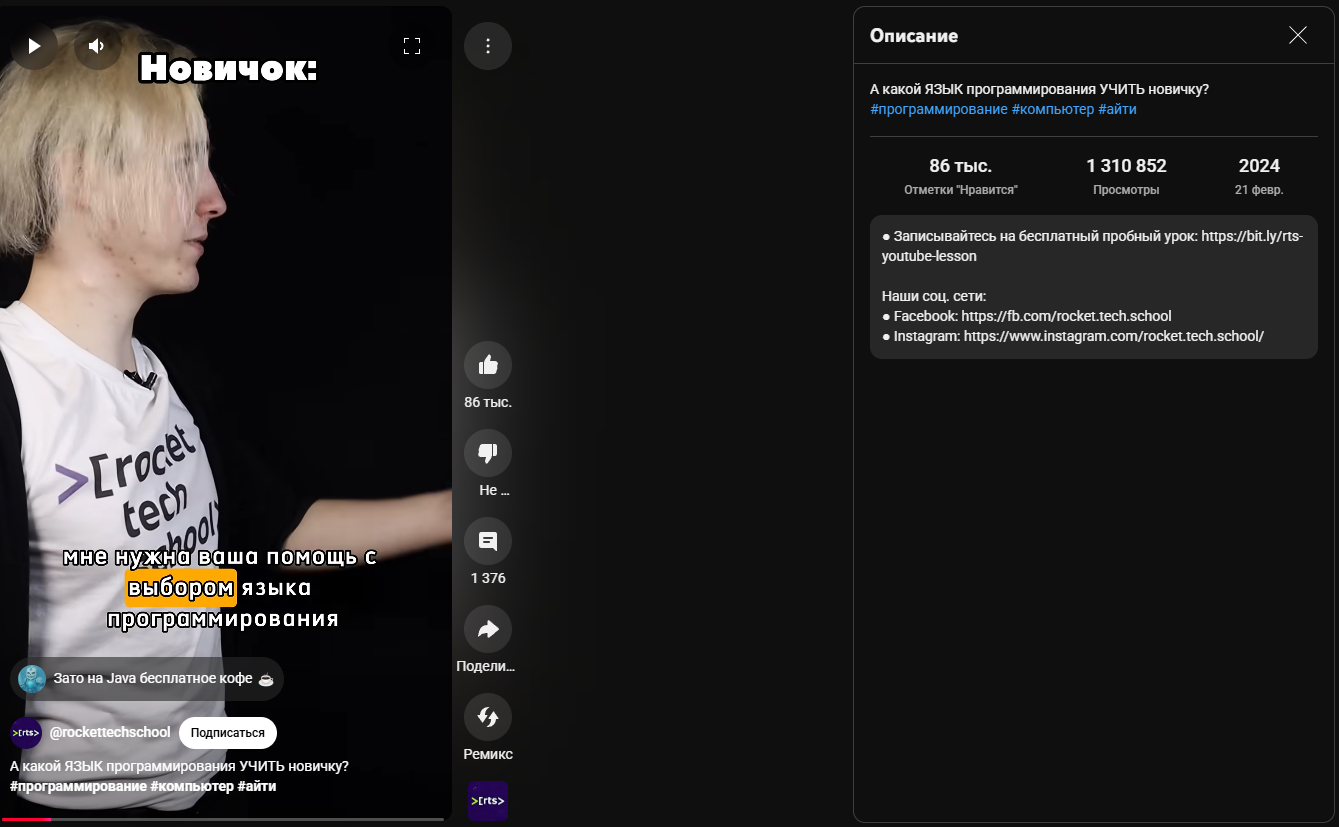Click the 86 тыс. label under the like button
This screenshot has height=827, width=1339.
tap(488, 402)
